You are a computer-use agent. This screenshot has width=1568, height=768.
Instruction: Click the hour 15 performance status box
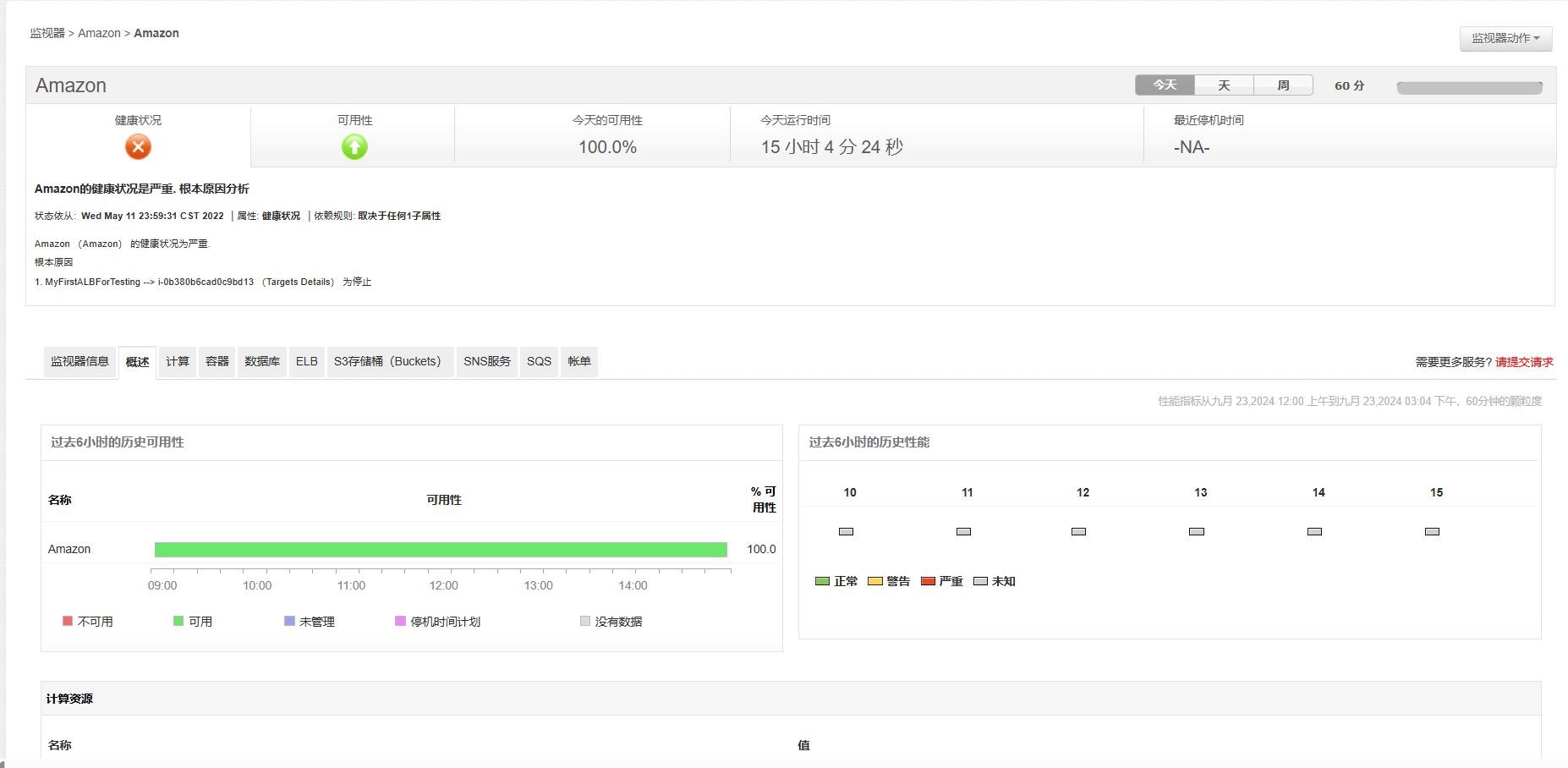point(1432,531)
